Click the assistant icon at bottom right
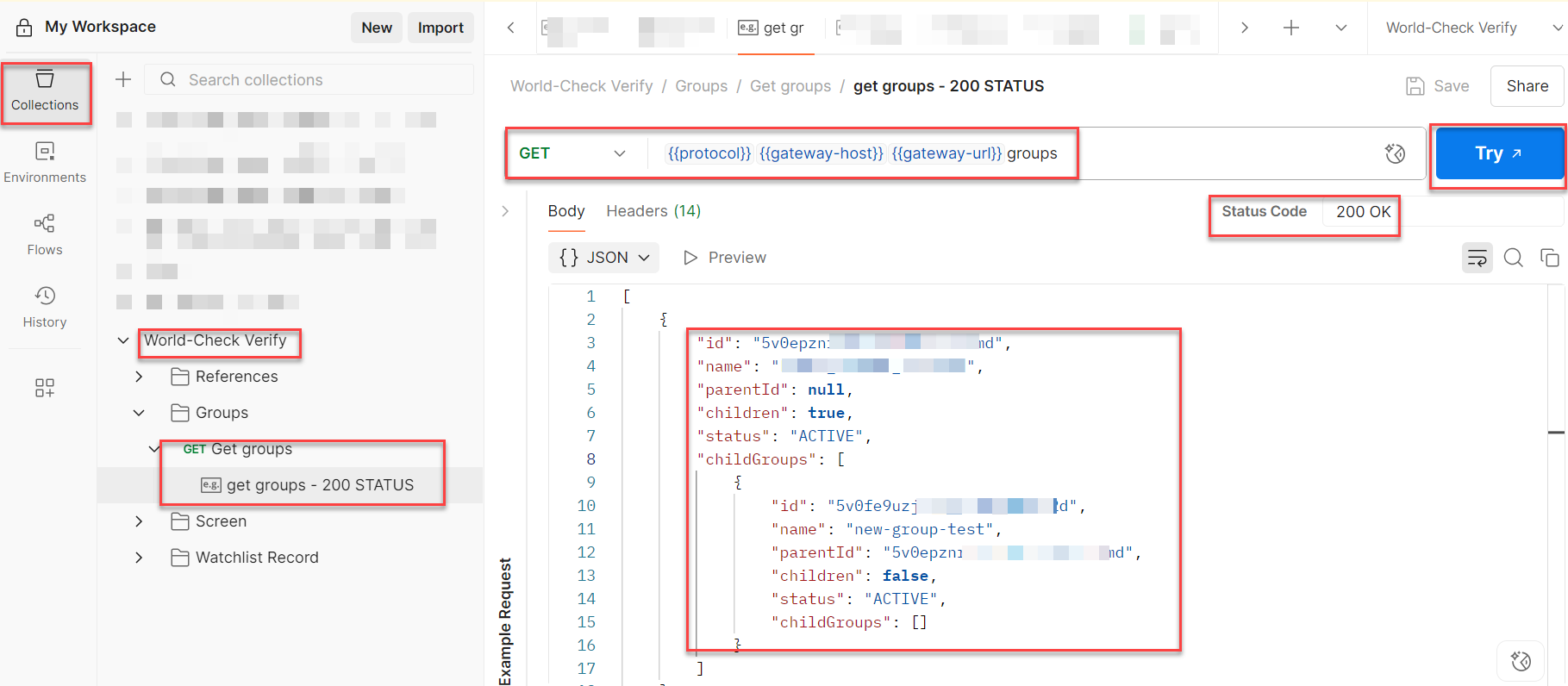The width and height of the screenshot is (1568, 686). pyautogui.click(x=1521, y=661)
